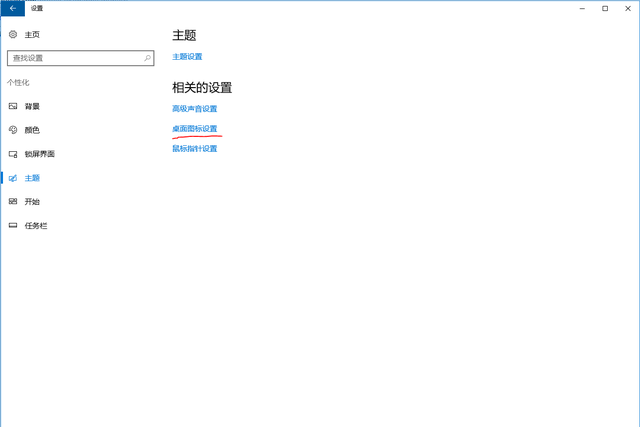Close the 设置 window
The height and width of the screenshot is (427, 640).
coord(628,8)
